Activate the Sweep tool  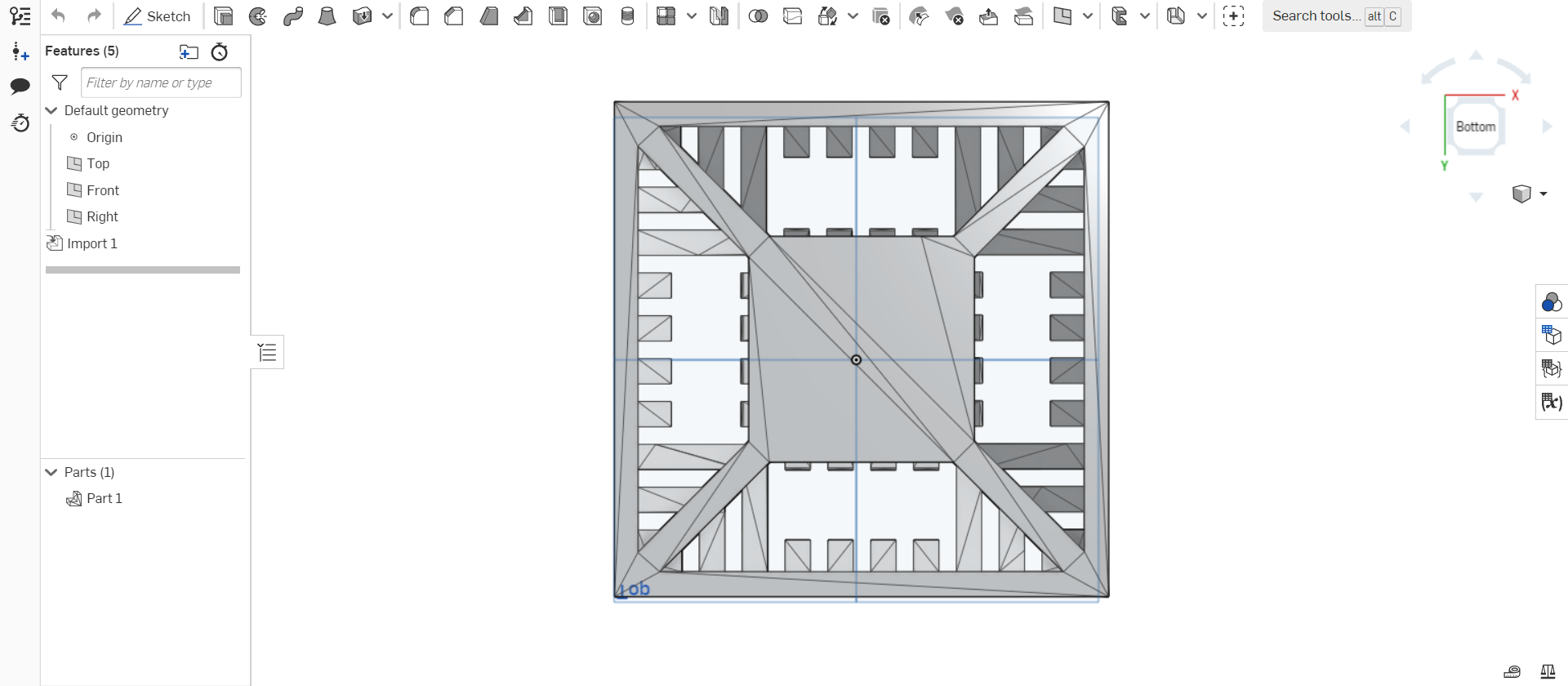tap(293, 16)
